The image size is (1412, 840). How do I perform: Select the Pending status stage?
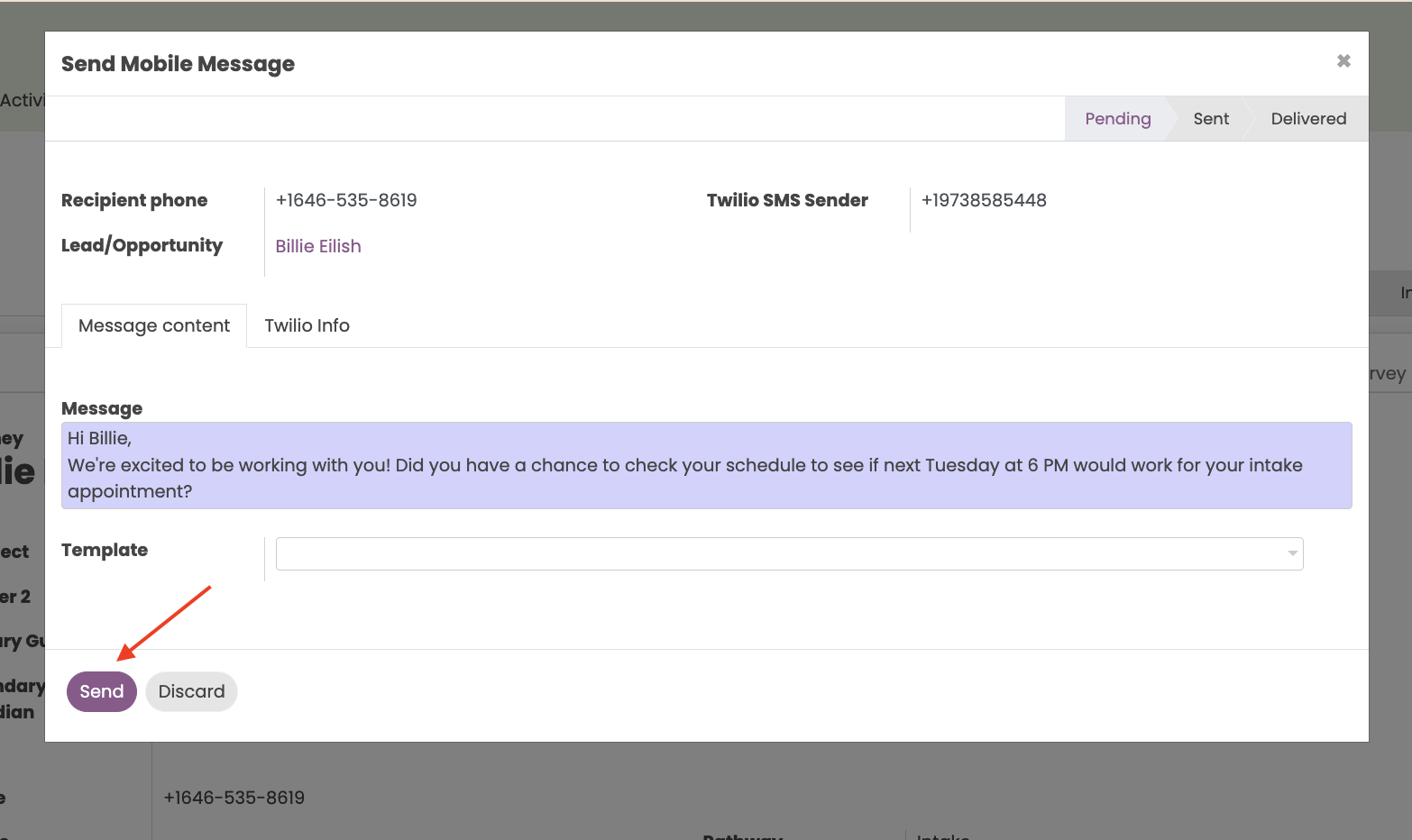(x=1118, y=118)
